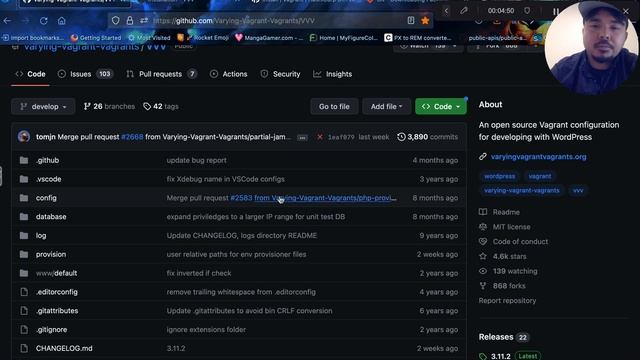View the 42 tags link
Screen dimensions: 640x360
(x=161, y=107)
